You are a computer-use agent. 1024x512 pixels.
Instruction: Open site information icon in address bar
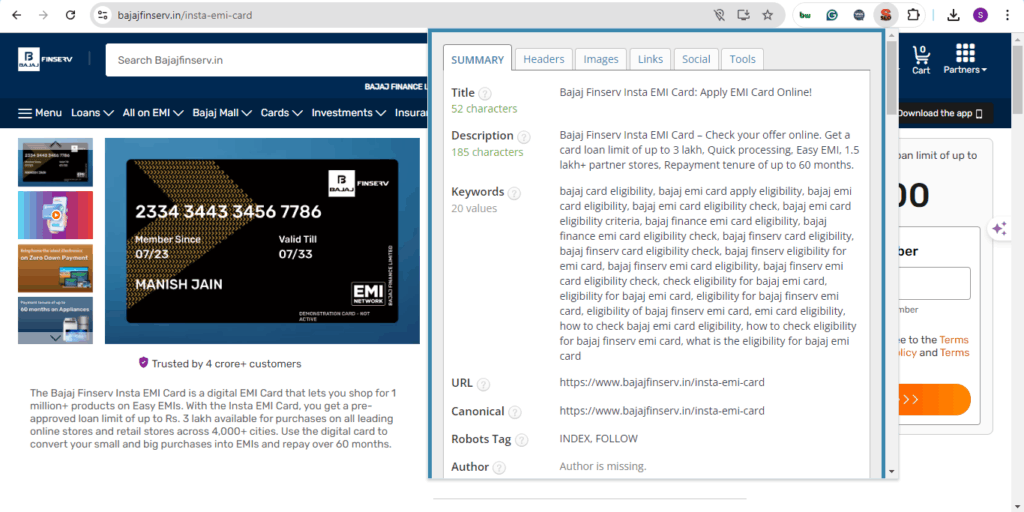click(x=102, y=15)
